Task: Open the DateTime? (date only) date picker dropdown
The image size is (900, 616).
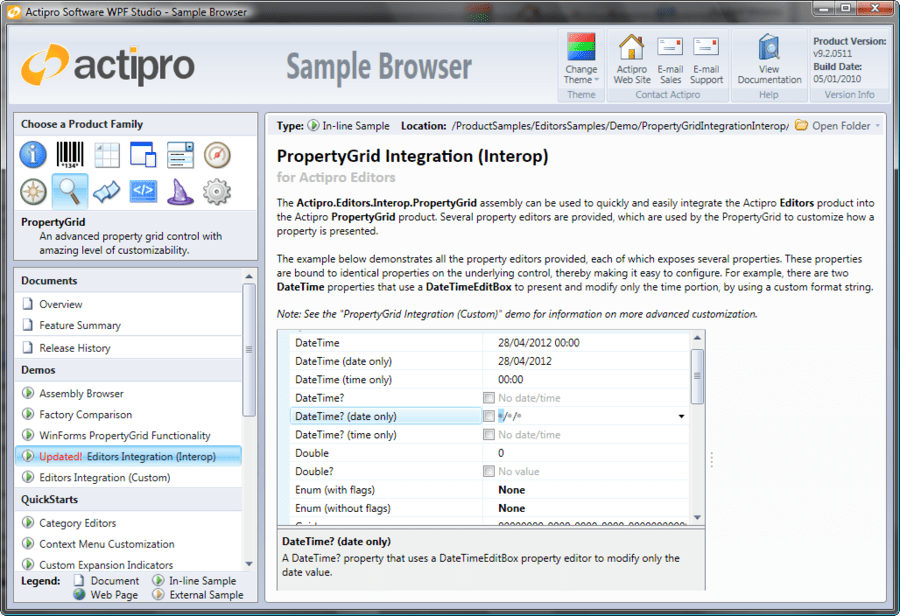Action: click(681, 416)
